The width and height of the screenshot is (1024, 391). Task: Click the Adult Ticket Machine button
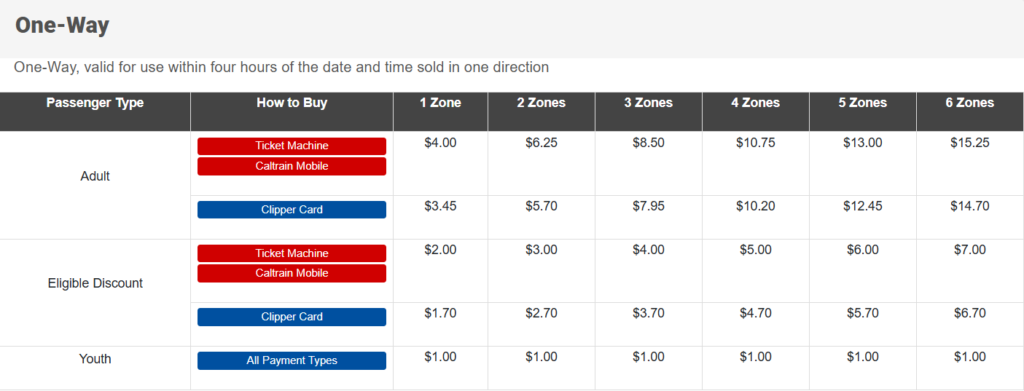[x=292, y=146]
